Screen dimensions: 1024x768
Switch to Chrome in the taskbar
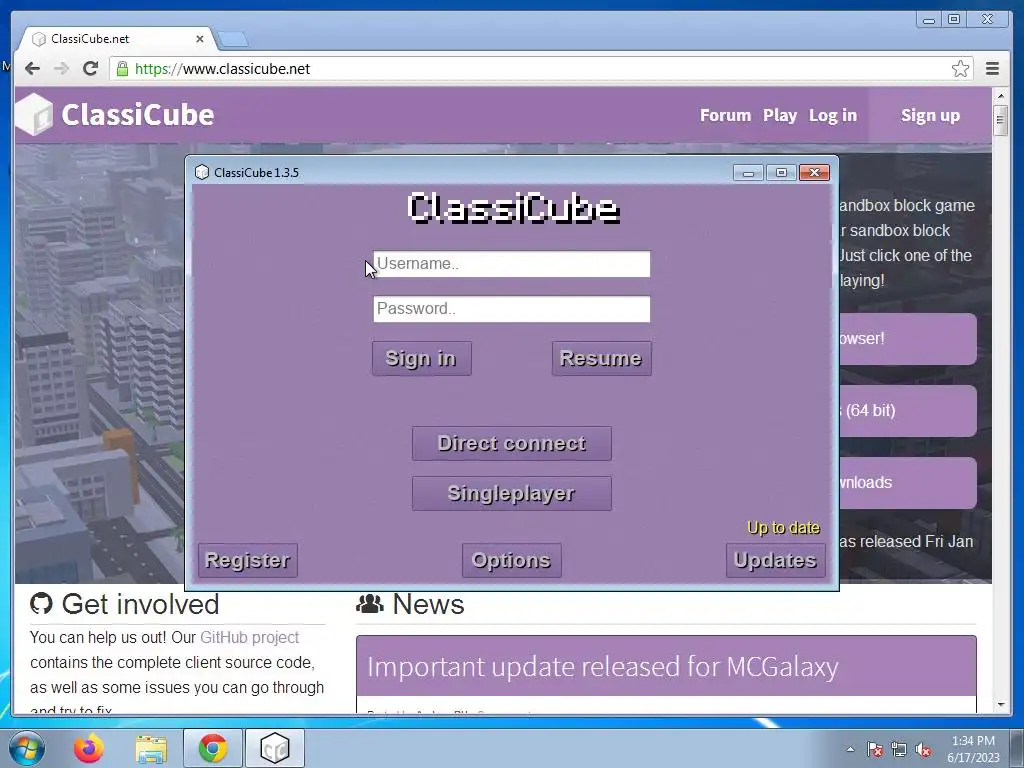[x=213, y=748]
